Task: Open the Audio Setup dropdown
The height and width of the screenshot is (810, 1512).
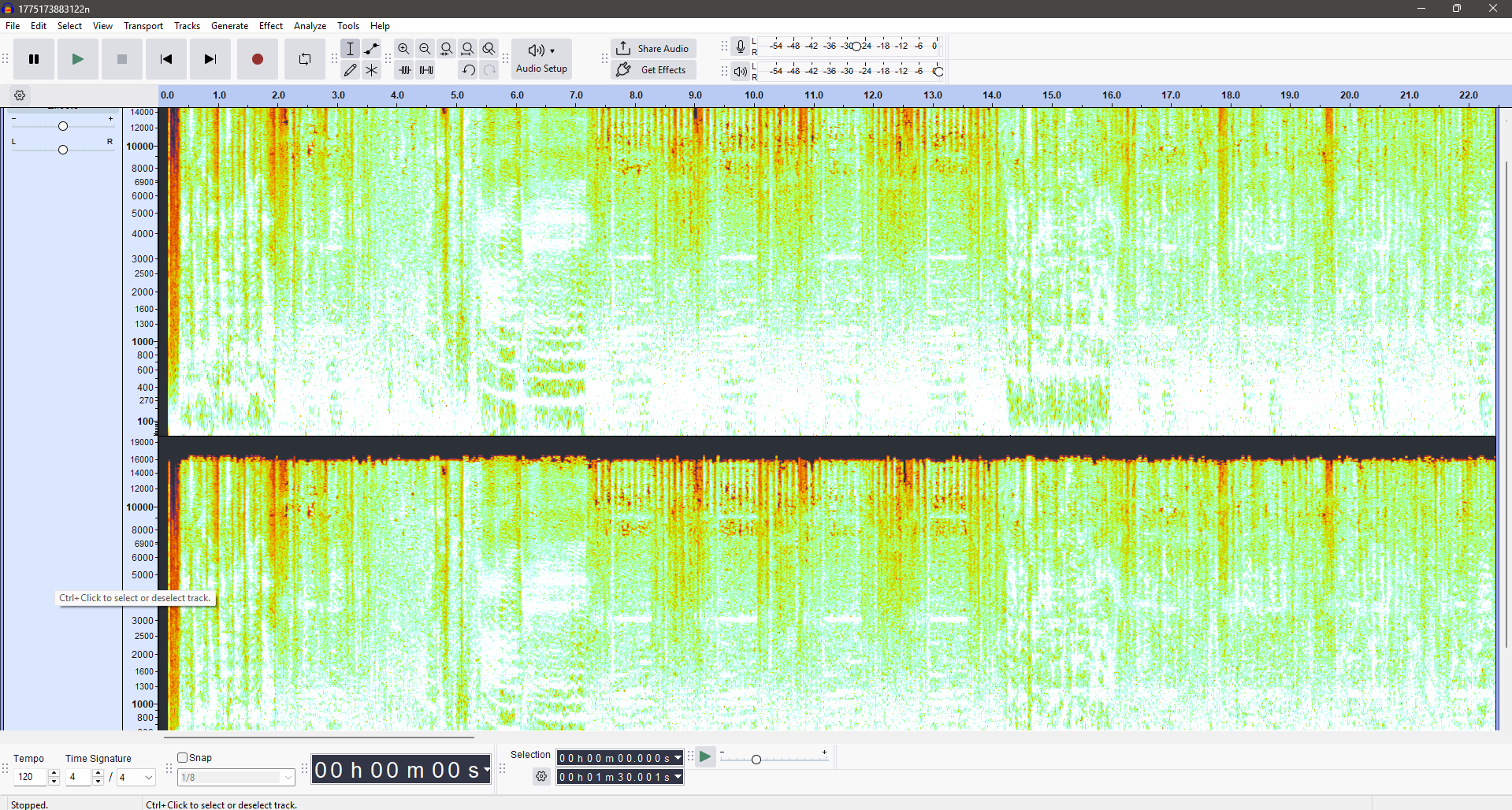Action: 541,59
